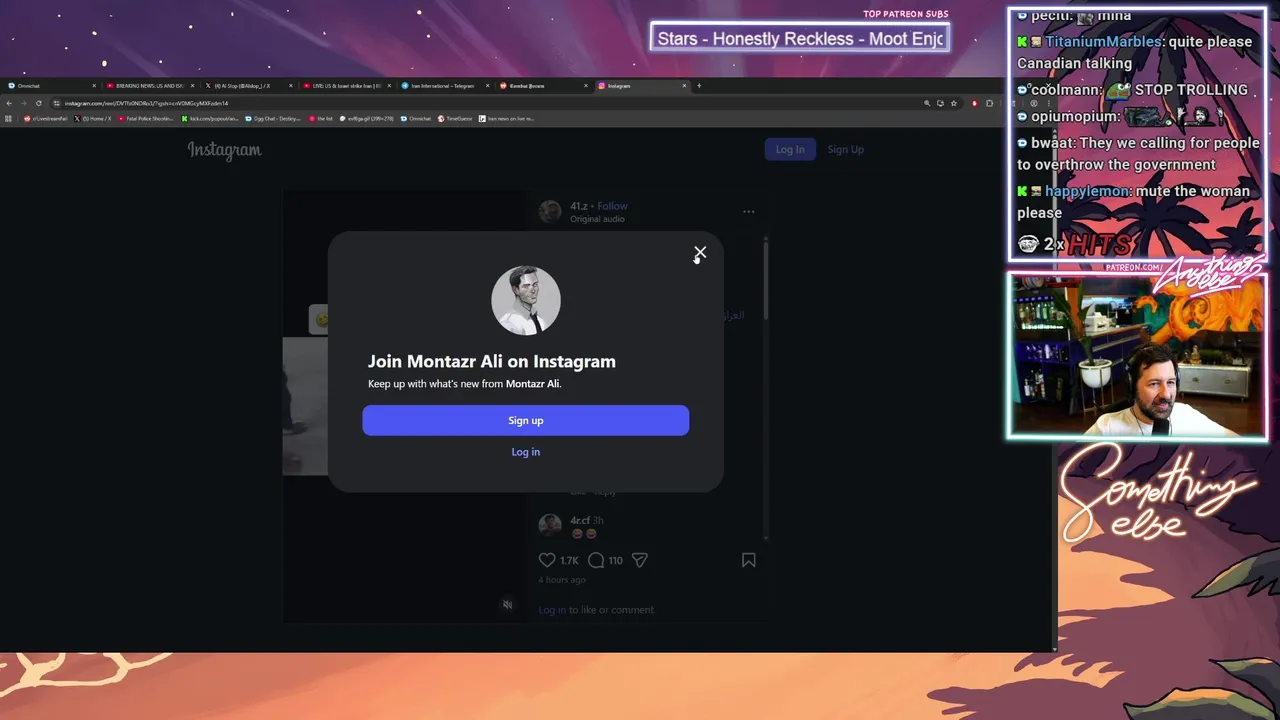Open commenter 4r.cf profile
This screenshot has height=720, width=1280.
pyautogui.click(x=578, y=520)
